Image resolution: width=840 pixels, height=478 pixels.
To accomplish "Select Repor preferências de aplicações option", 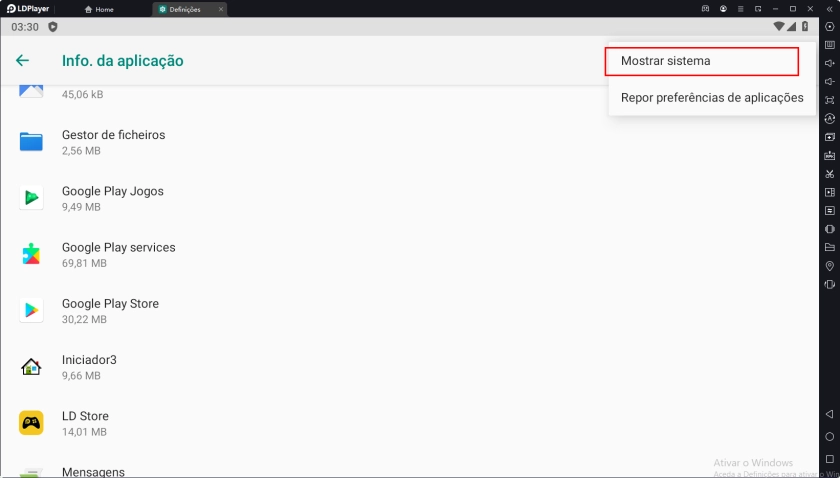I will pos(712,98).
